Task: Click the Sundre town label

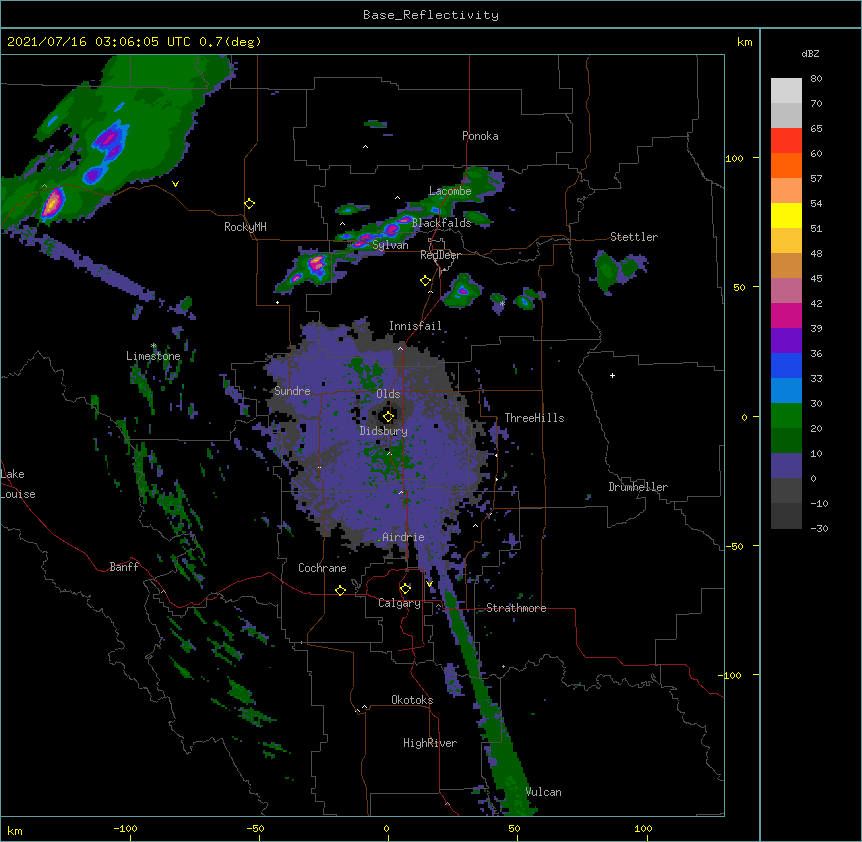Action: (292, 391)
